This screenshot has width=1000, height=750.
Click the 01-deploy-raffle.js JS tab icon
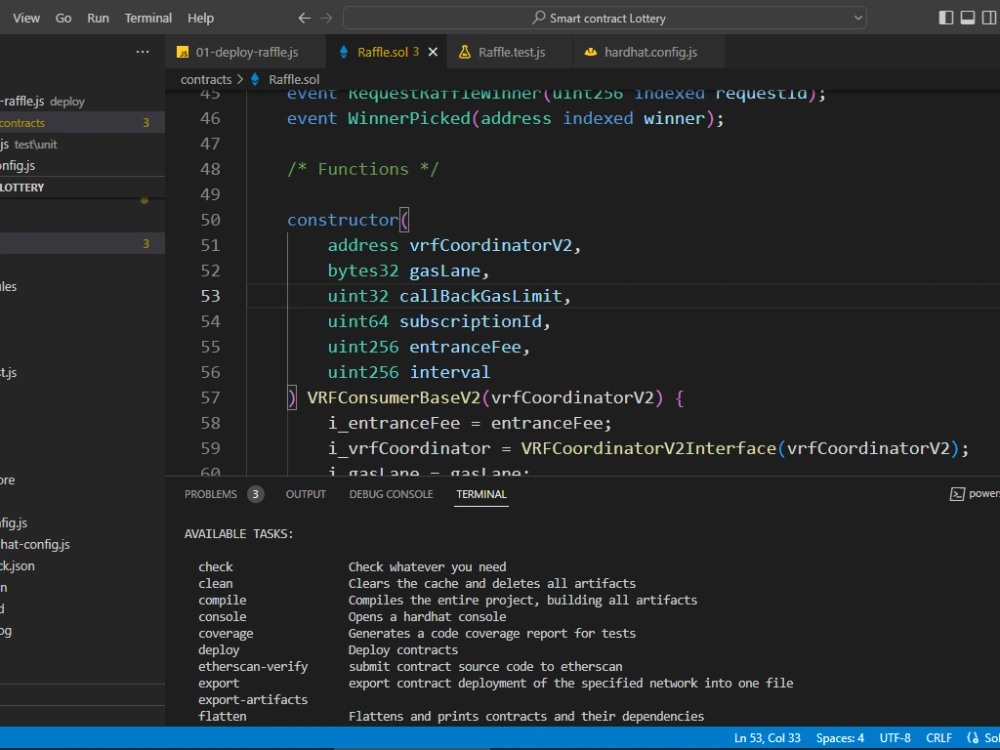tap(182, 52)
